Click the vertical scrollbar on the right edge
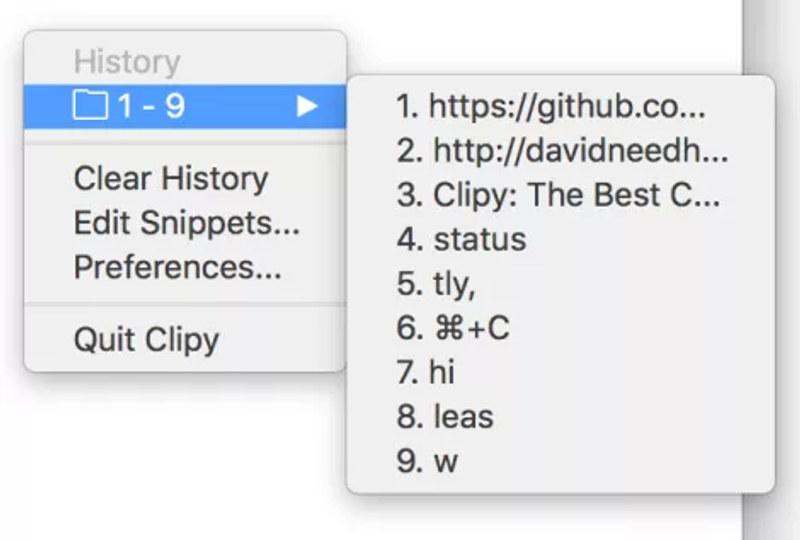This screenshot has height=540, width=800. click(771, 270)
